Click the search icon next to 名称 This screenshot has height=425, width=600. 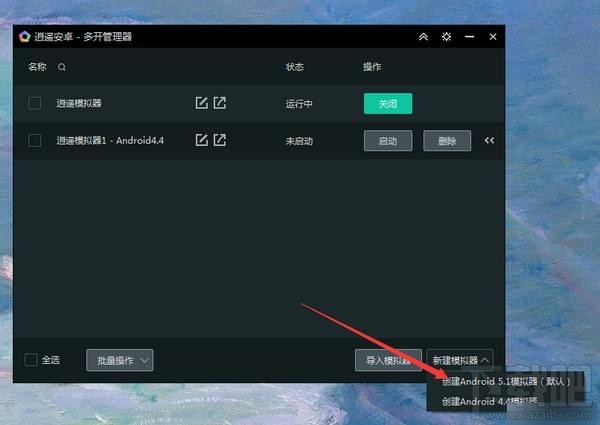[62, 67]
